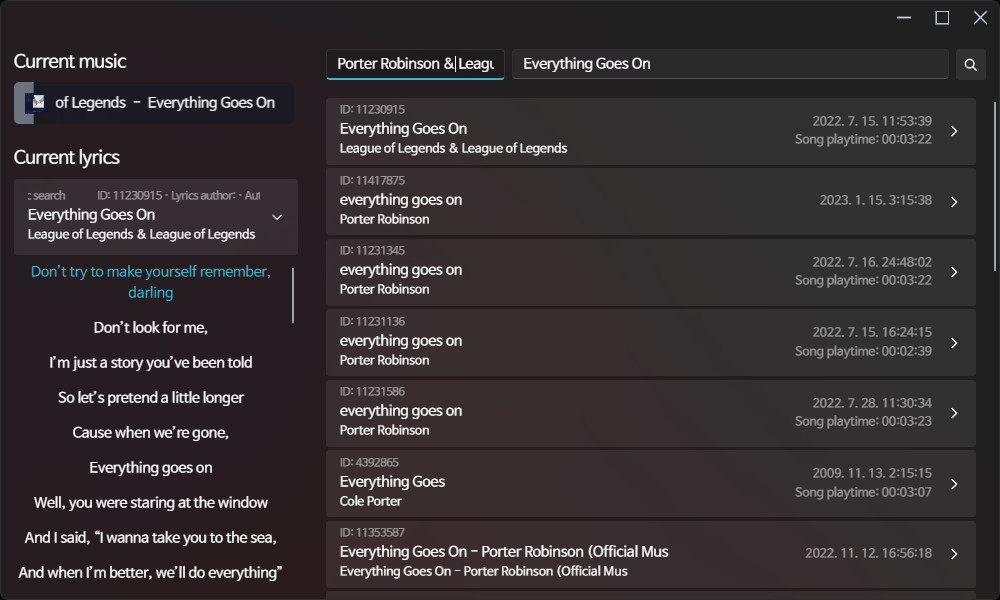Minimize the lyrics app window

tap(904, 18)
